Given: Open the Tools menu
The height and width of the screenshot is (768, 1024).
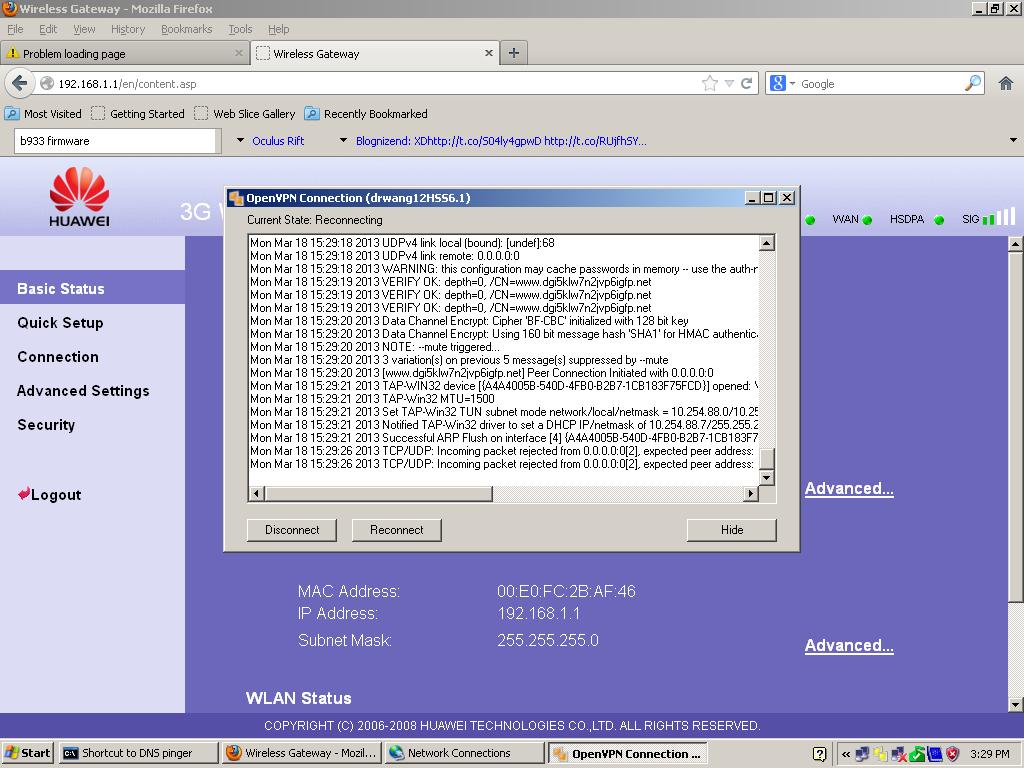Looking at the screenshot, I should 240,29.
